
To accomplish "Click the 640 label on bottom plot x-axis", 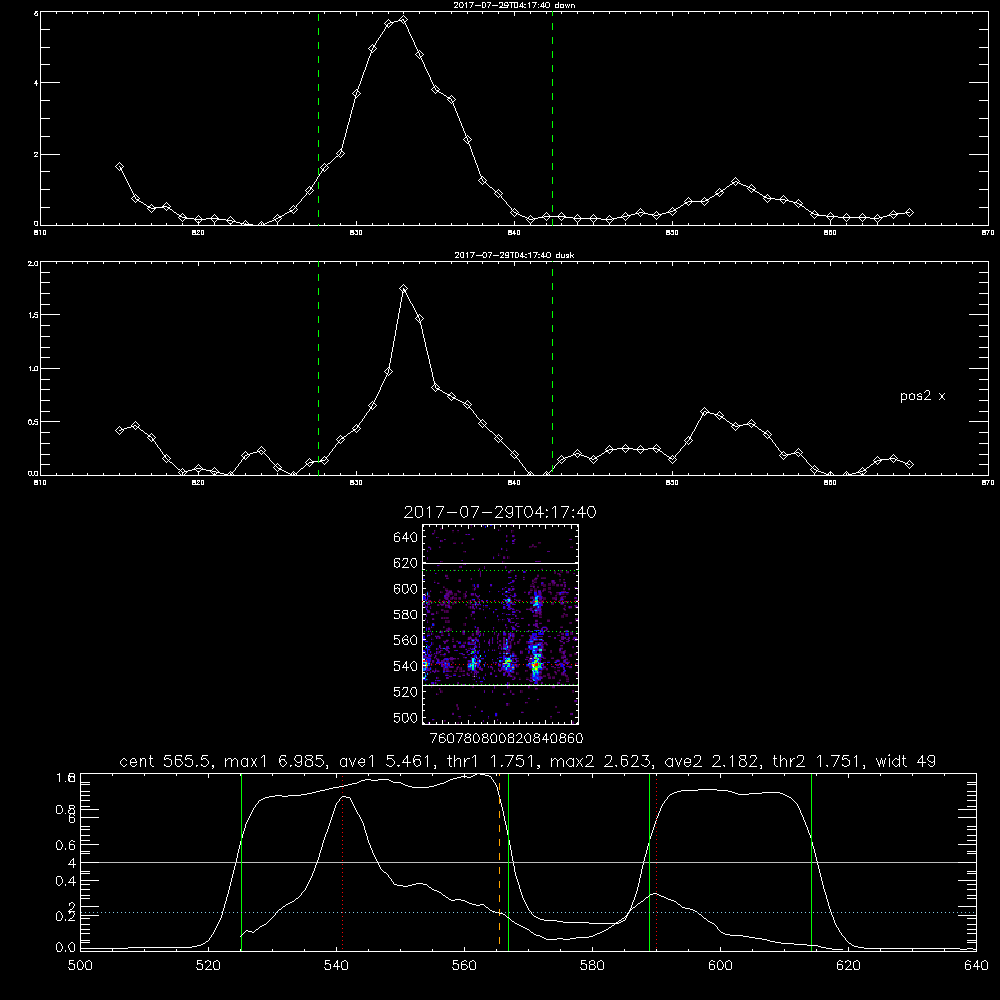I will (x=976, y=966).
